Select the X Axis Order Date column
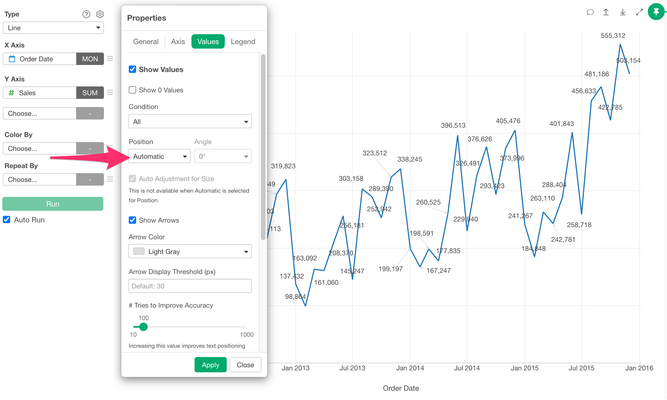The height and width of the screenshot is (400, 667). 40,59
